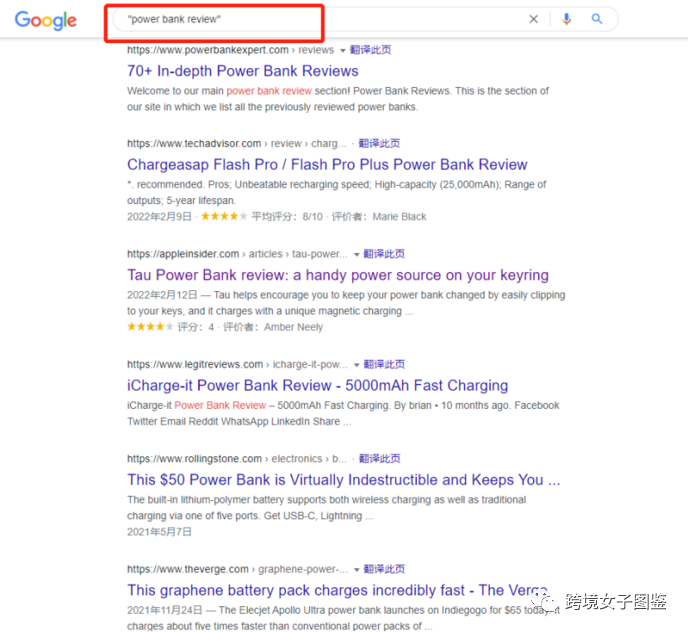Clear the search query with X
688x632 pixels.
click(534, 19)
